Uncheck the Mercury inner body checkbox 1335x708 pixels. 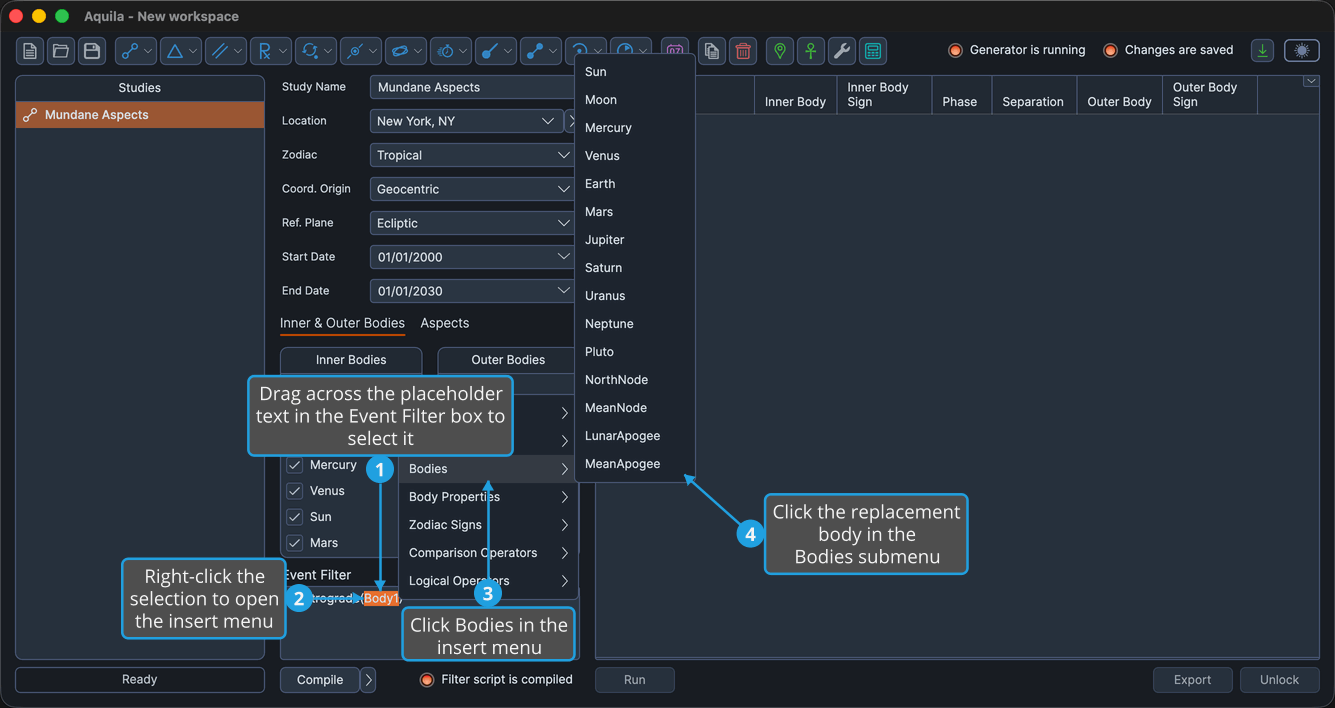pyautogui.click(x=294, y=465)
